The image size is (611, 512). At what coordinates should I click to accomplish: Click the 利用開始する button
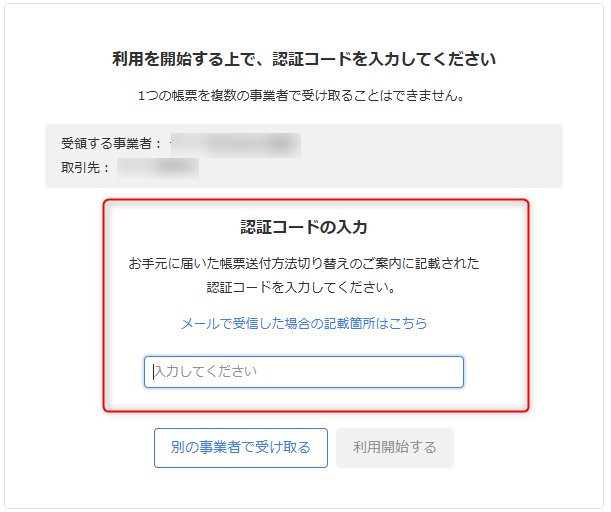tap(395, 448)
